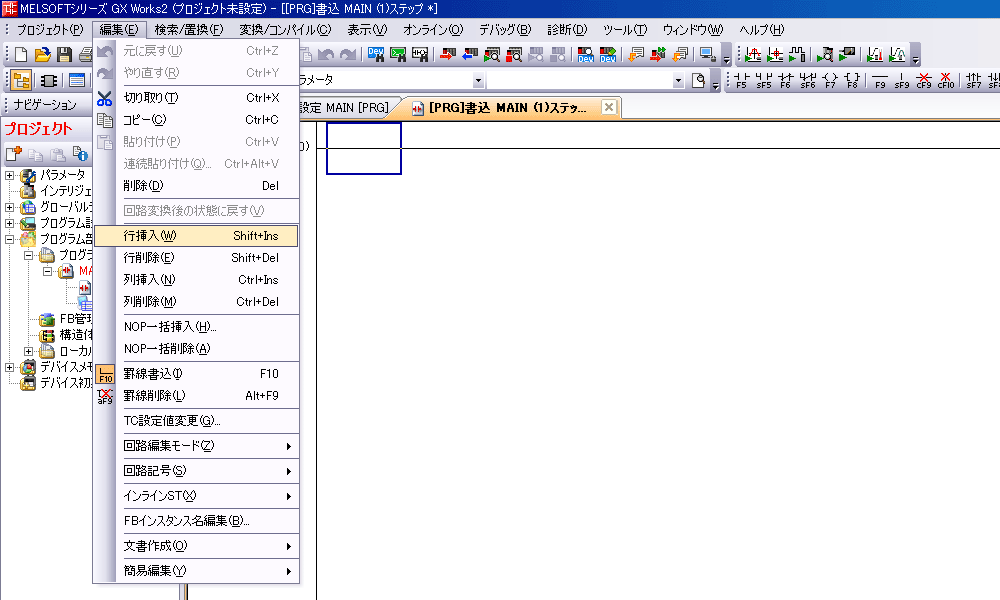
Task: Select NOP一括削除 menu entry
Action: (196, 348)
